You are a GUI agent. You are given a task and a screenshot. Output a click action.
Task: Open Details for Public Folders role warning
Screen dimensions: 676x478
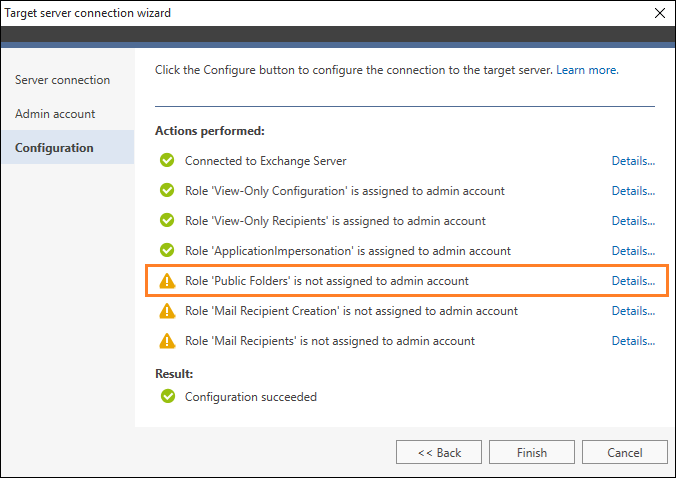click(x=633, y=281)
